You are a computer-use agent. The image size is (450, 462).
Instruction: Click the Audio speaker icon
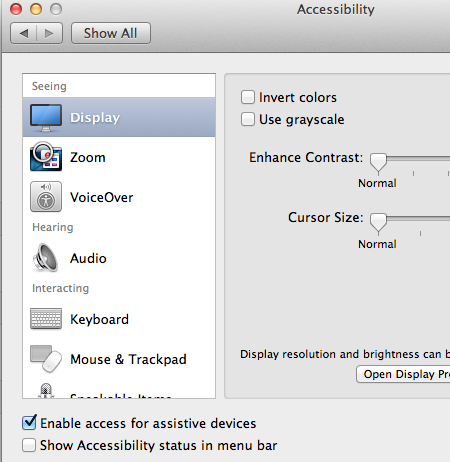(x=46, y=258)
